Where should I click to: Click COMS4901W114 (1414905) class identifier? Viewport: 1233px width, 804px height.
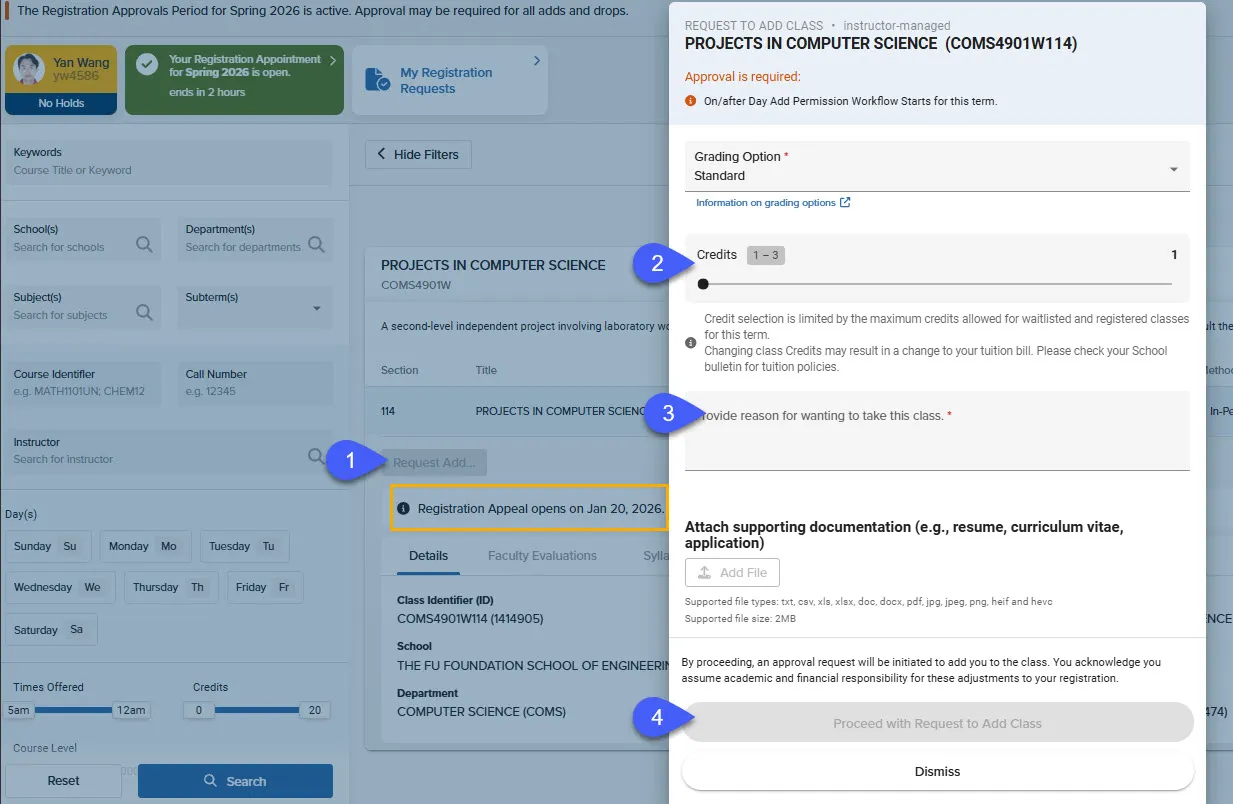pyautogui.click(x=470, y=618)
